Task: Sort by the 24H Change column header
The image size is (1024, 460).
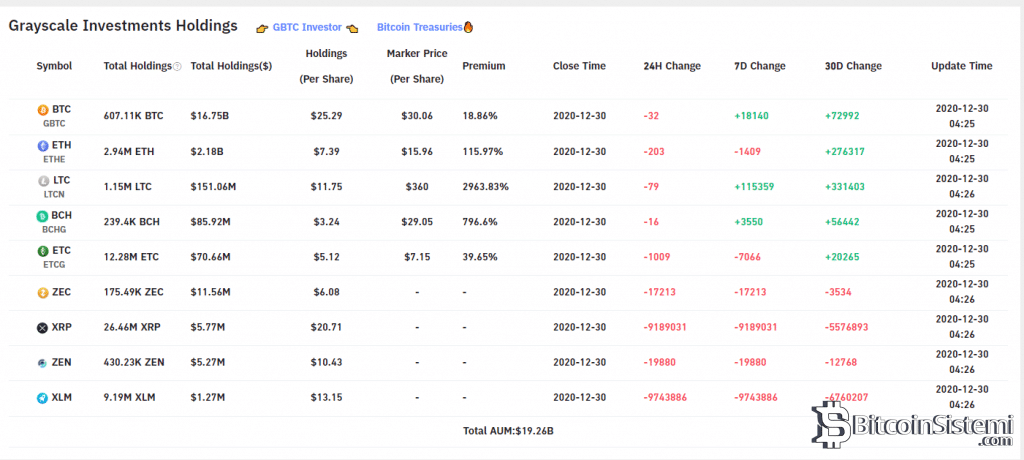Action: click(672, 66)
